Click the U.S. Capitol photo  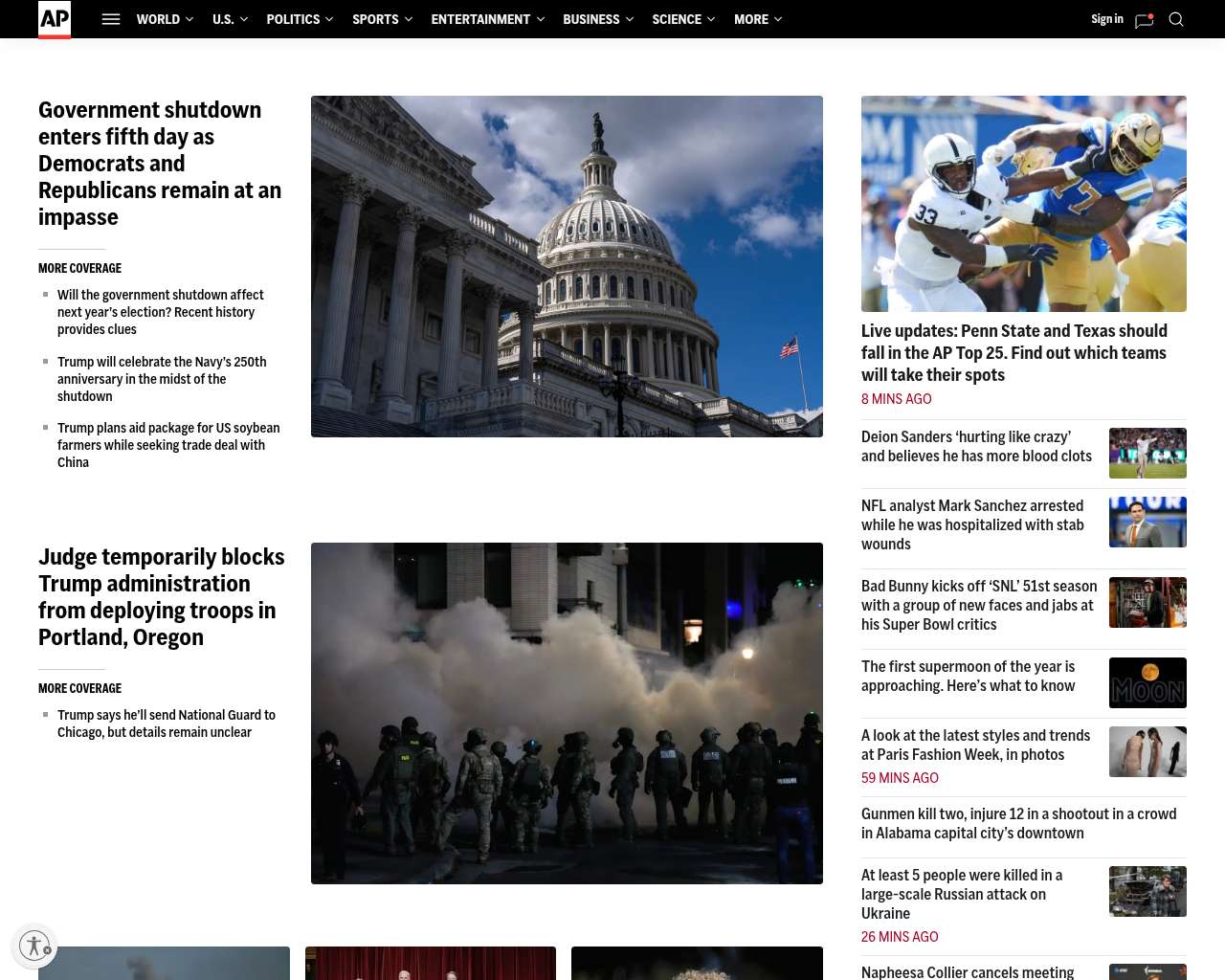[567, 266]
